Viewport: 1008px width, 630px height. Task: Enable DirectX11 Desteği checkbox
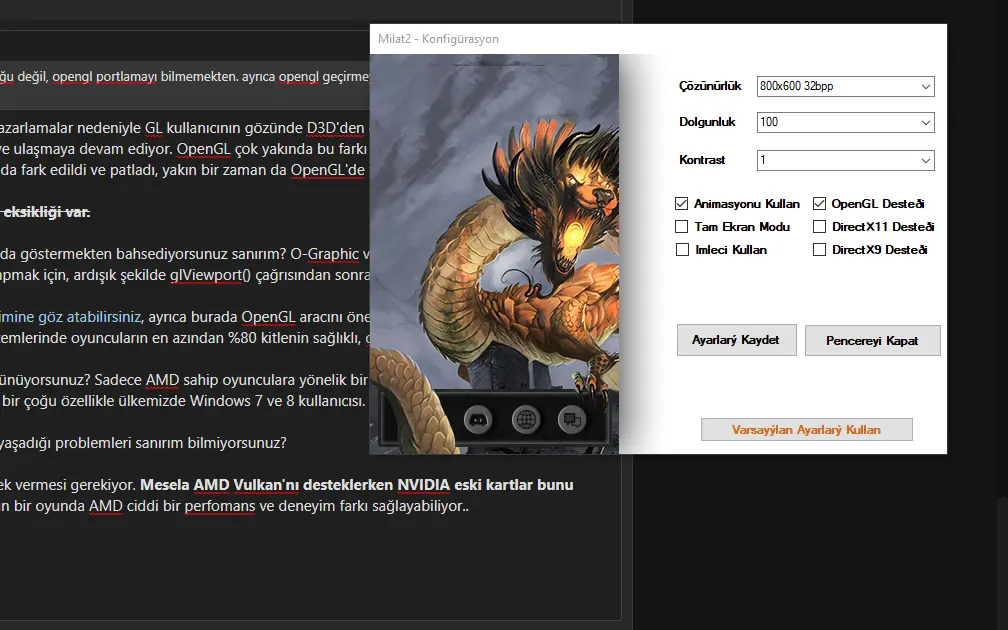820,227
